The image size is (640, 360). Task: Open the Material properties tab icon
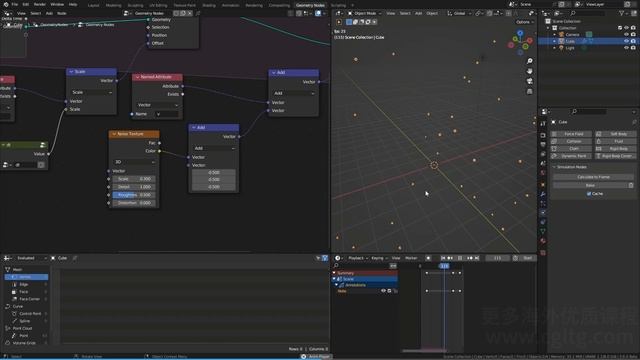pos(543,241)
